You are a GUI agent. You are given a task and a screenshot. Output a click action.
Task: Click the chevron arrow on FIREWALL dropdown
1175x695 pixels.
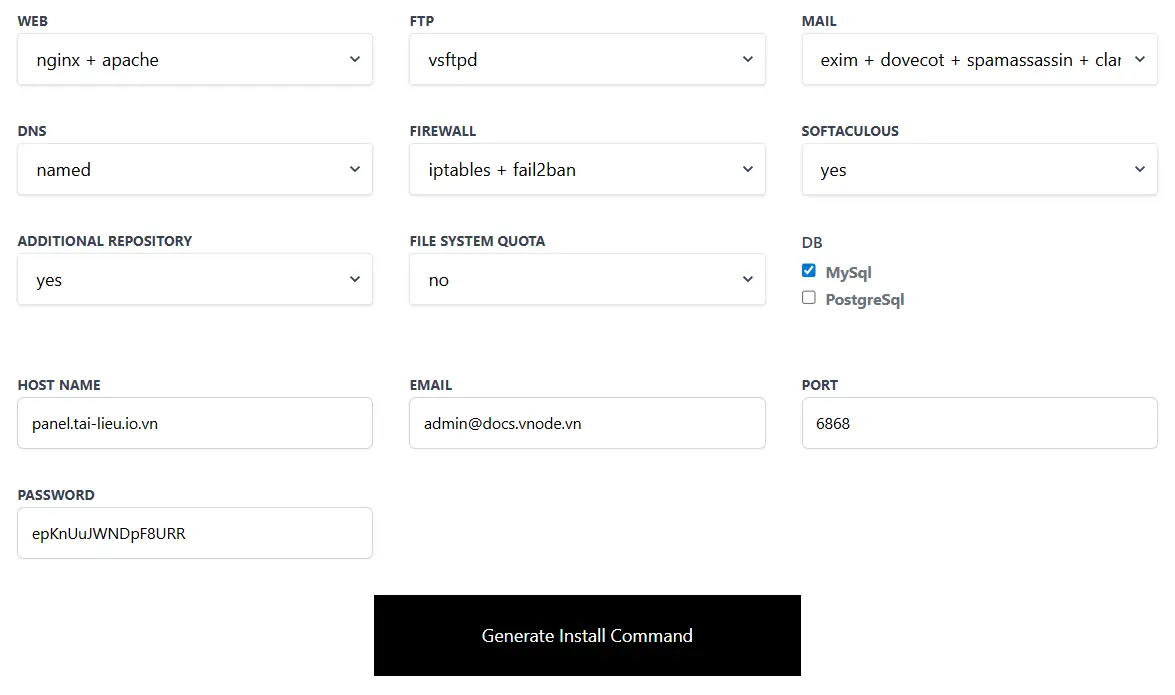[x=748, y=170]
